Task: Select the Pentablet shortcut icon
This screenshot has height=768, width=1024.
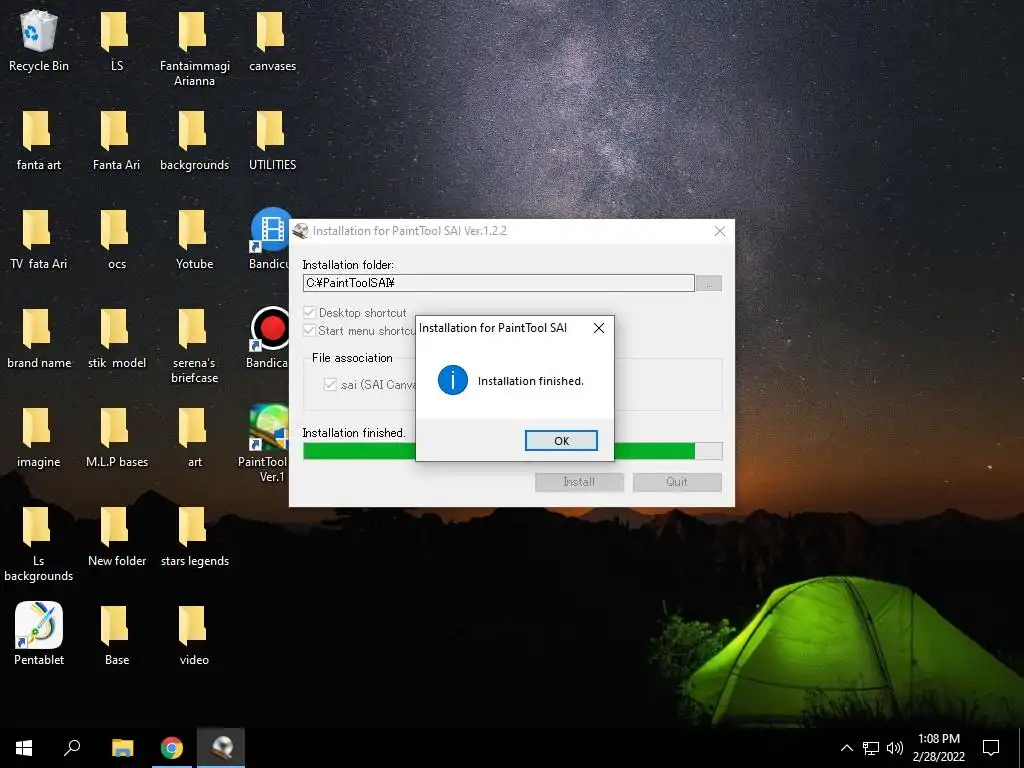Action: pos(39,633)
